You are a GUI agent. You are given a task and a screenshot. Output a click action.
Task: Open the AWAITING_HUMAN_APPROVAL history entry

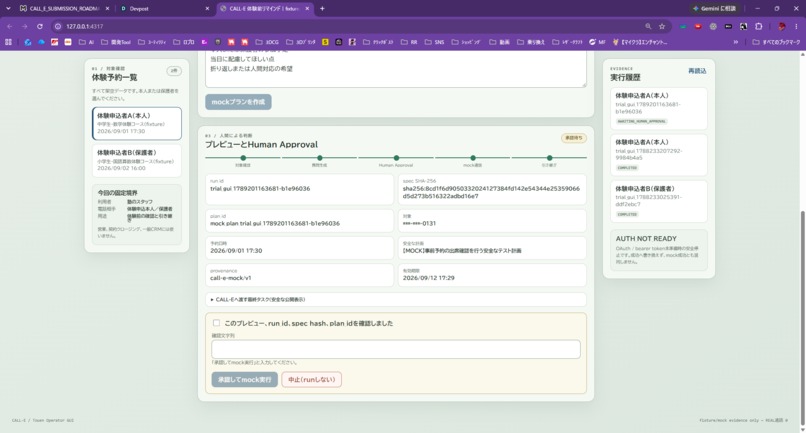point(658,109)
